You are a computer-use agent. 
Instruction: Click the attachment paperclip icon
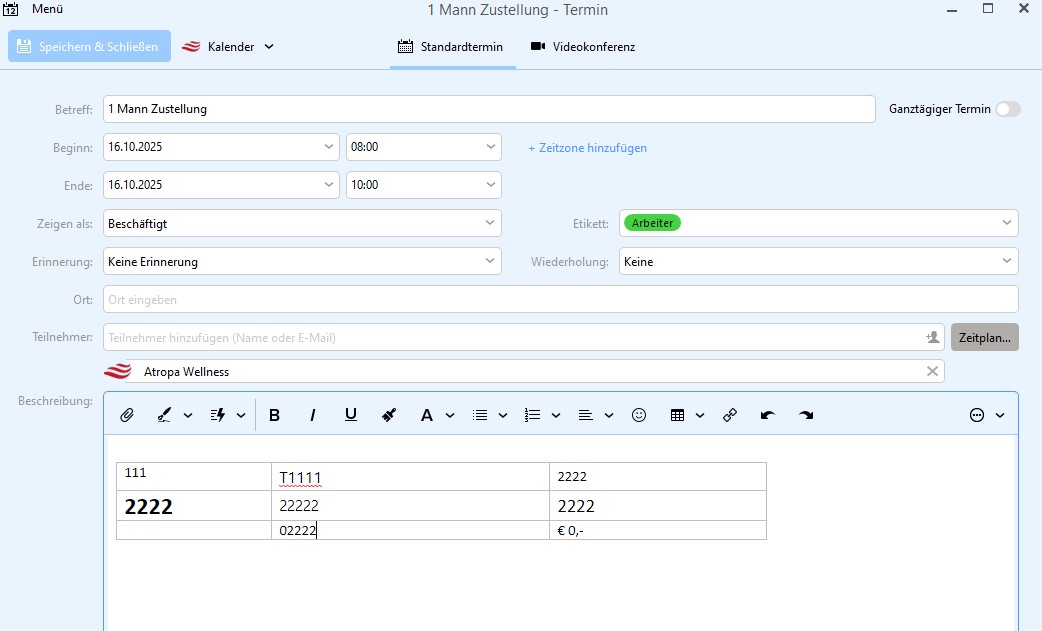[127, 415]
